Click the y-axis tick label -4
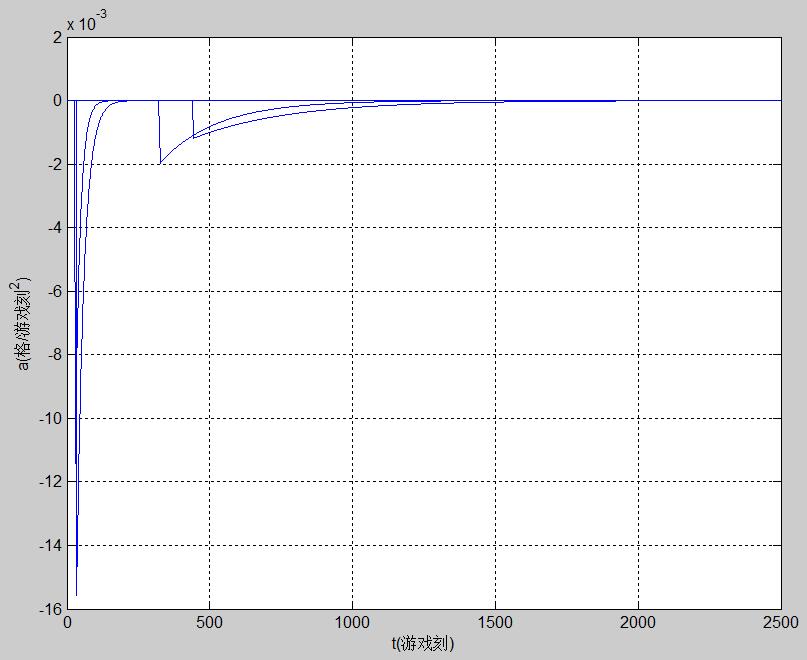807x660 pixels. coord(55,228)
